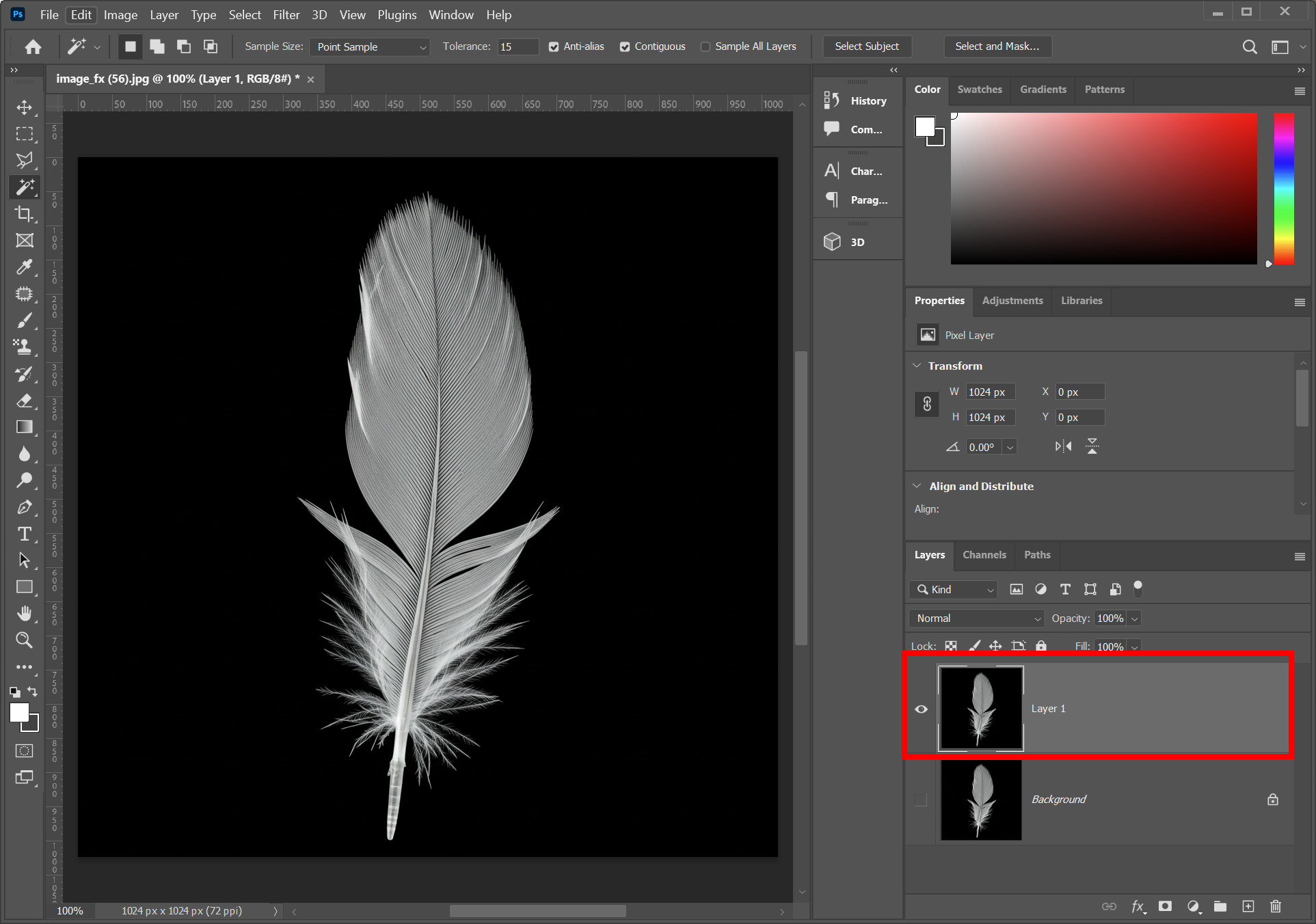Pick the Zoom tool in toolbar
1316x924 pixels.
(x=25, y=640)
